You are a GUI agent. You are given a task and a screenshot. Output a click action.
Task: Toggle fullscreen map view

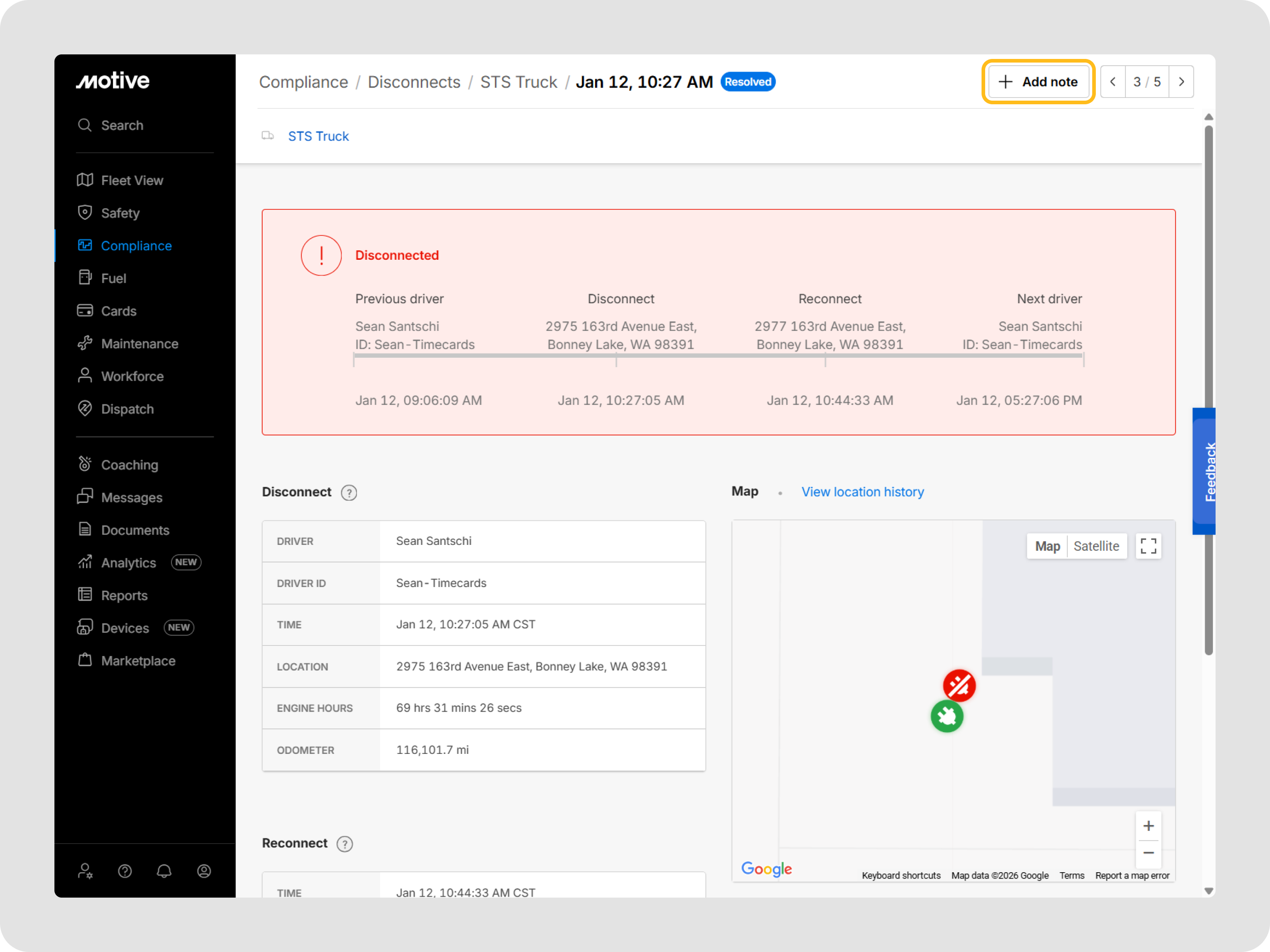click(1148, 546)
